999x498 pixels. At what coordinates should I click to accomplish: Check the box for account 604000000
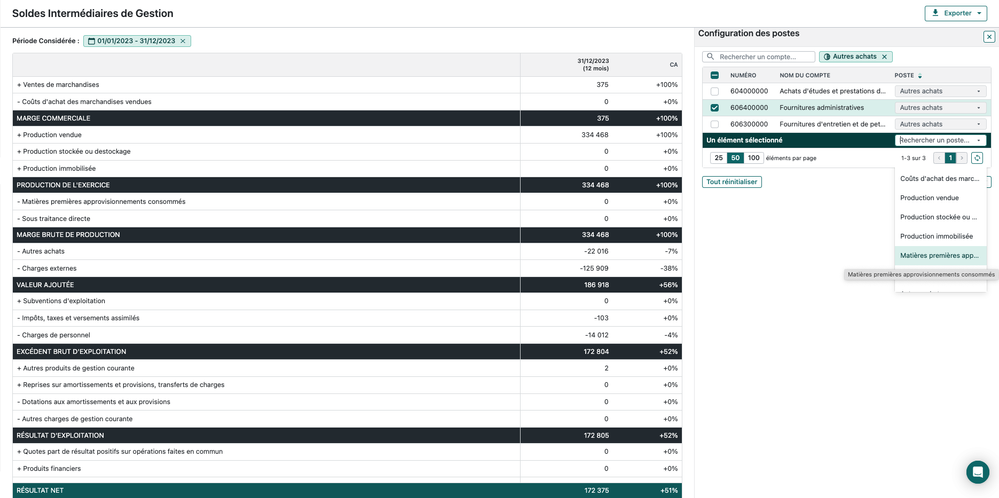(714, 91)
